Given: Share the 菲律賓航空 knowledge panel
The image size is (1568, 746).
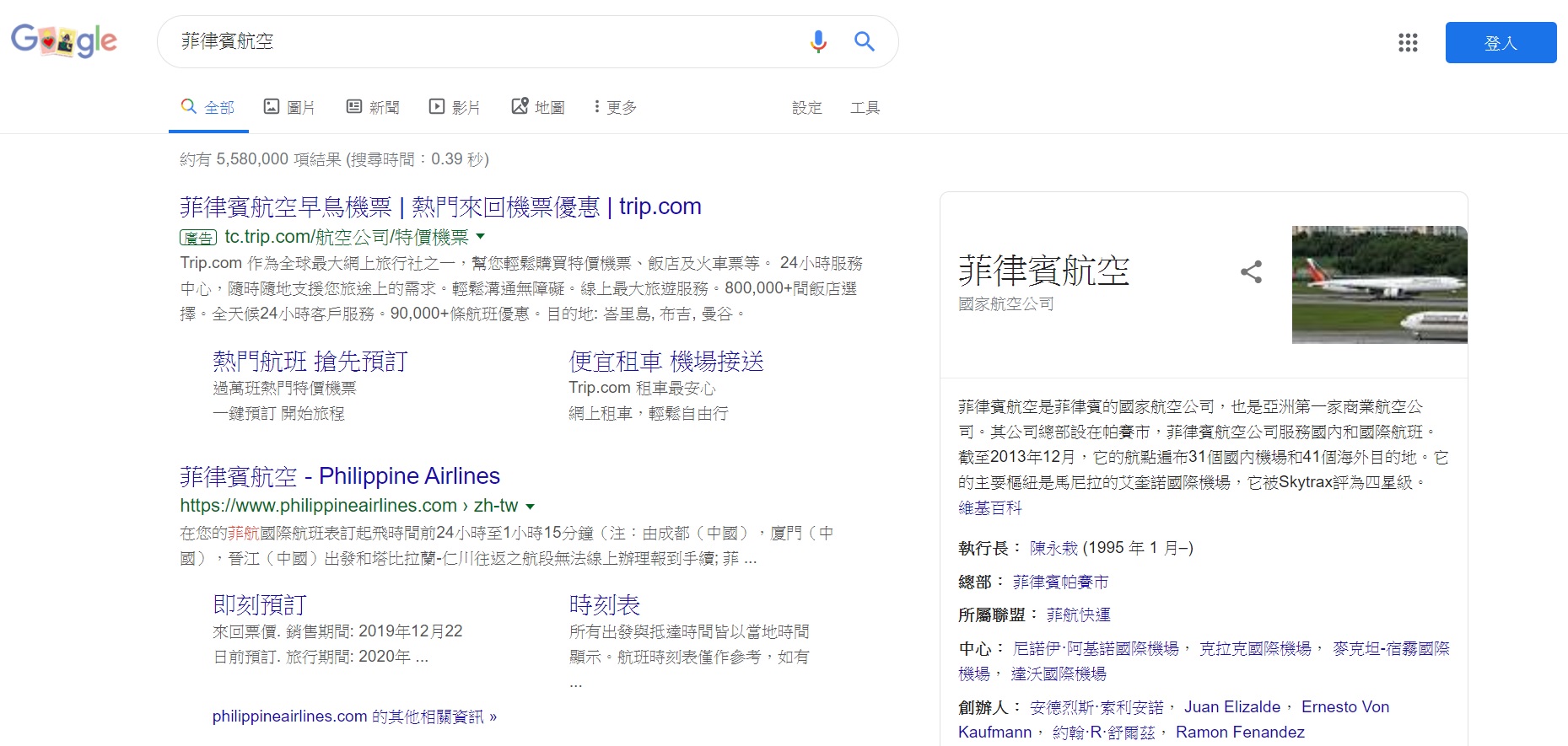Looking at the screenshot, I should [x=1251, y=271].
